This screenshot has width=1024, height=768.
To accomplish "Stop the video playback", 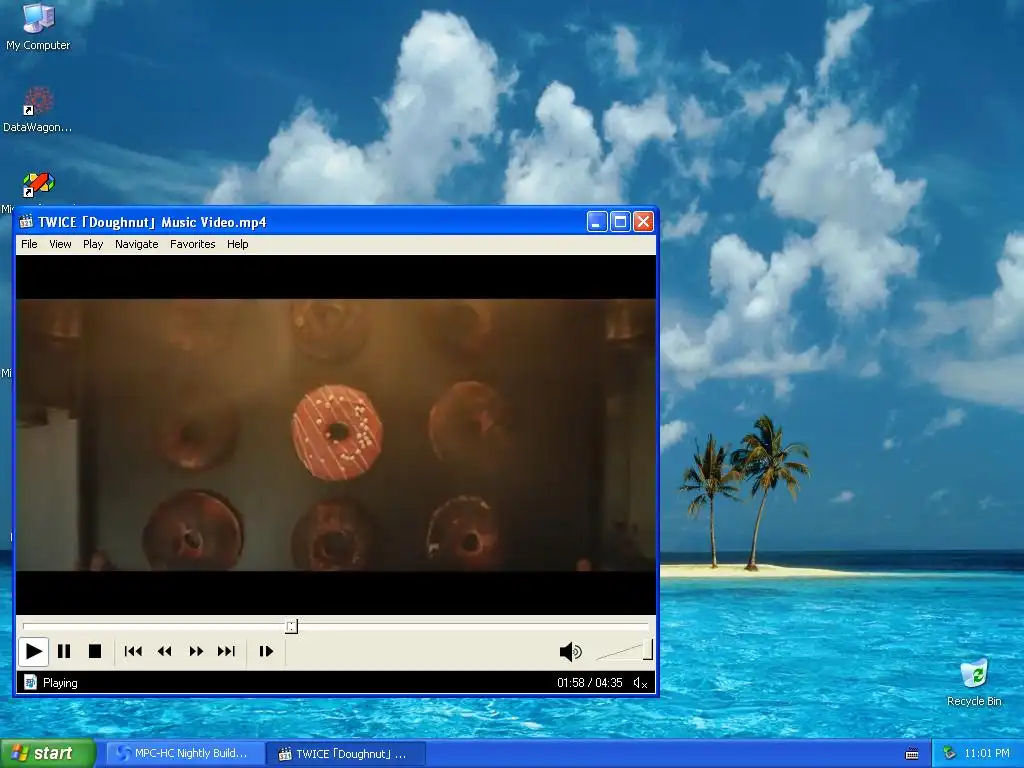I will (x=95, y=651).
